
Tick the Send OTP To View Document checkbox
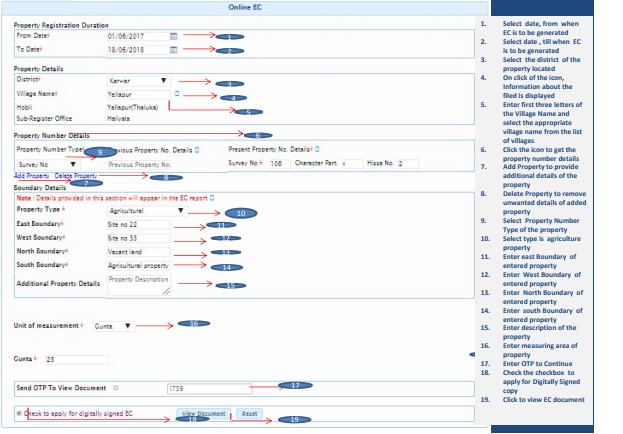tap(116, 387)
